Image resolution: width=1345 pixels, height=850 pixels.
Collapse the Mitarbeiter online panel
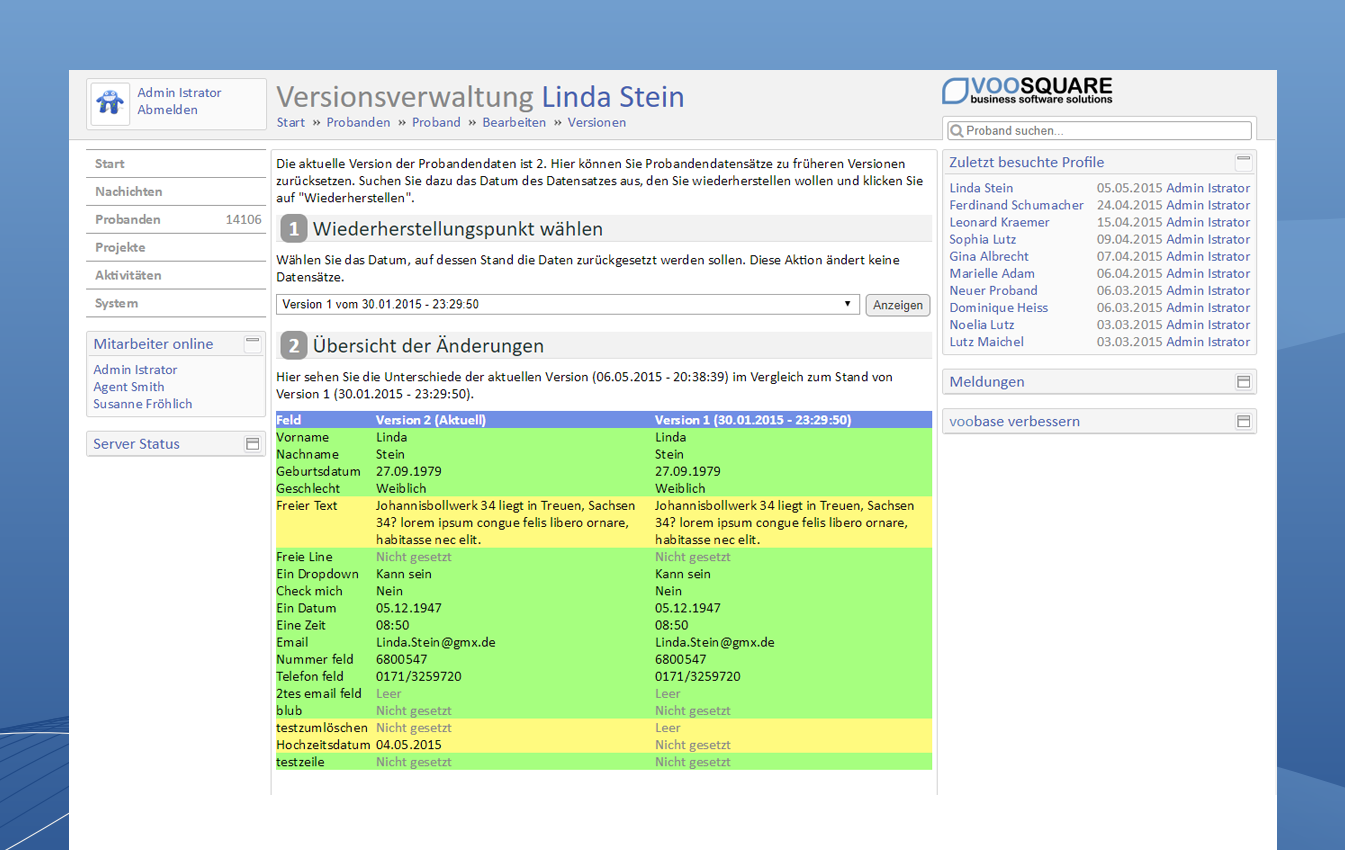coord(253,343)
